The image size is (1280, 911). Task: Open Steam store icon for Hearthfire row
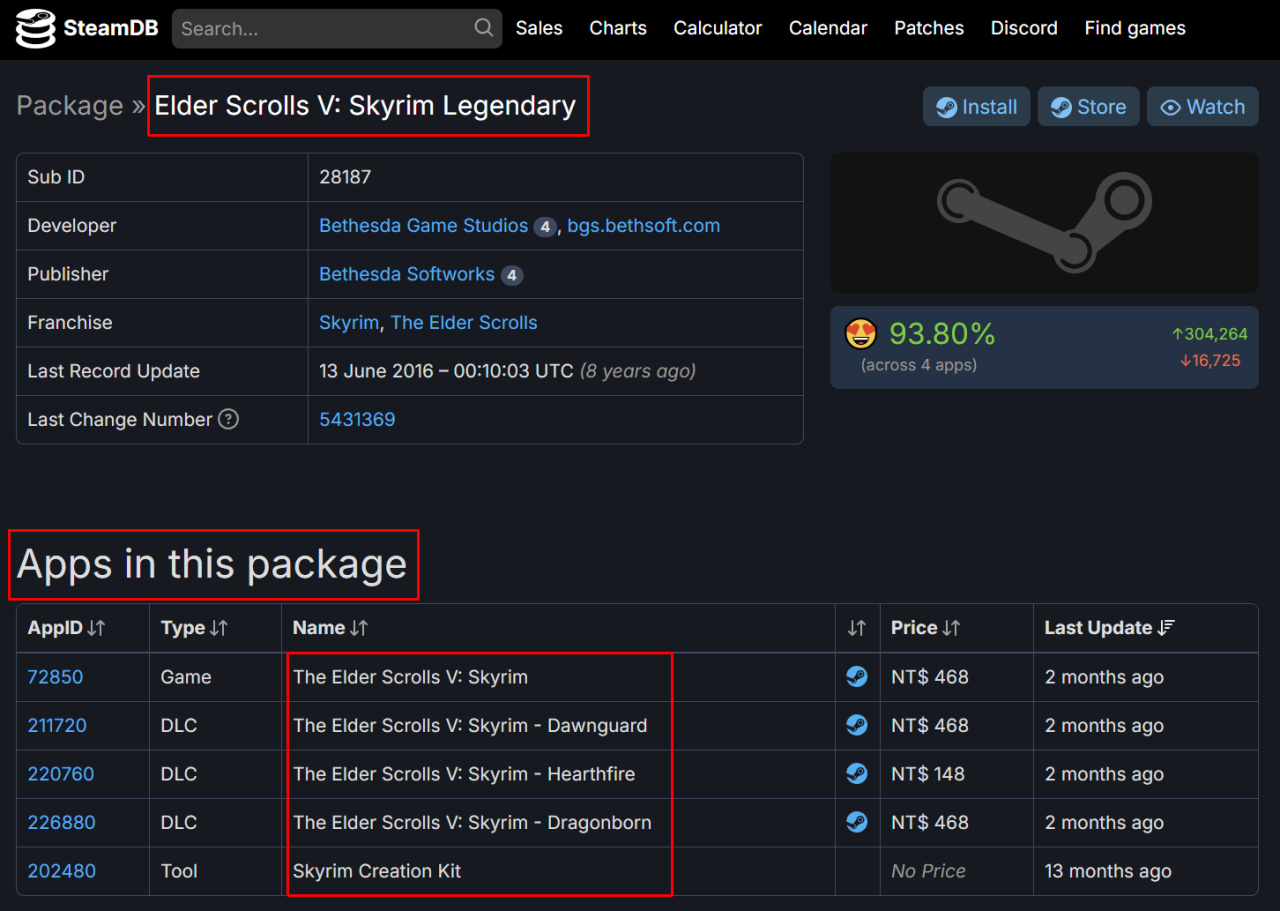click(x=857, y=774)
